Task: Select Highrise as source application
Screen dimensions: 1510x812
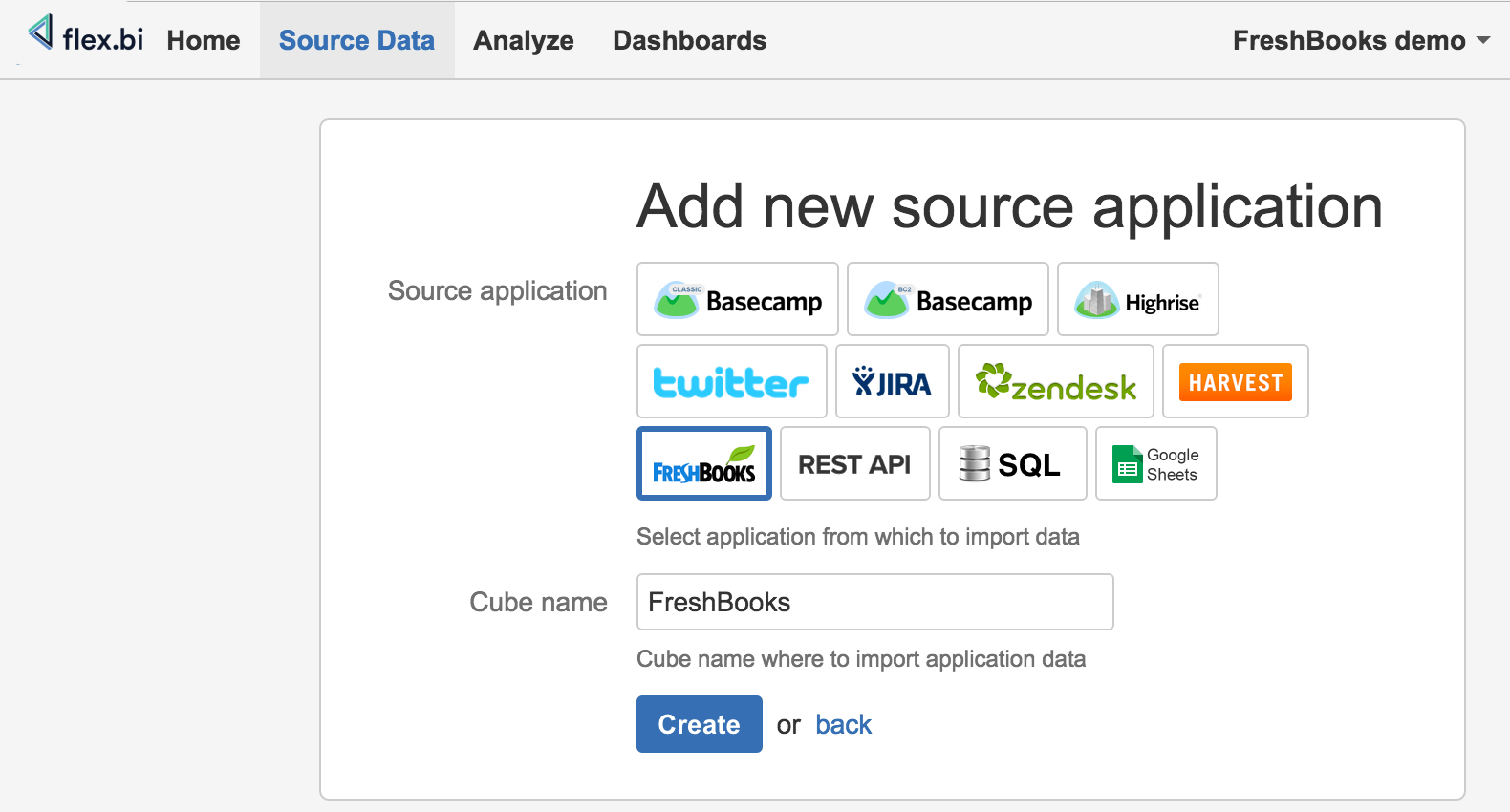Action: (x=1137, y=300)
